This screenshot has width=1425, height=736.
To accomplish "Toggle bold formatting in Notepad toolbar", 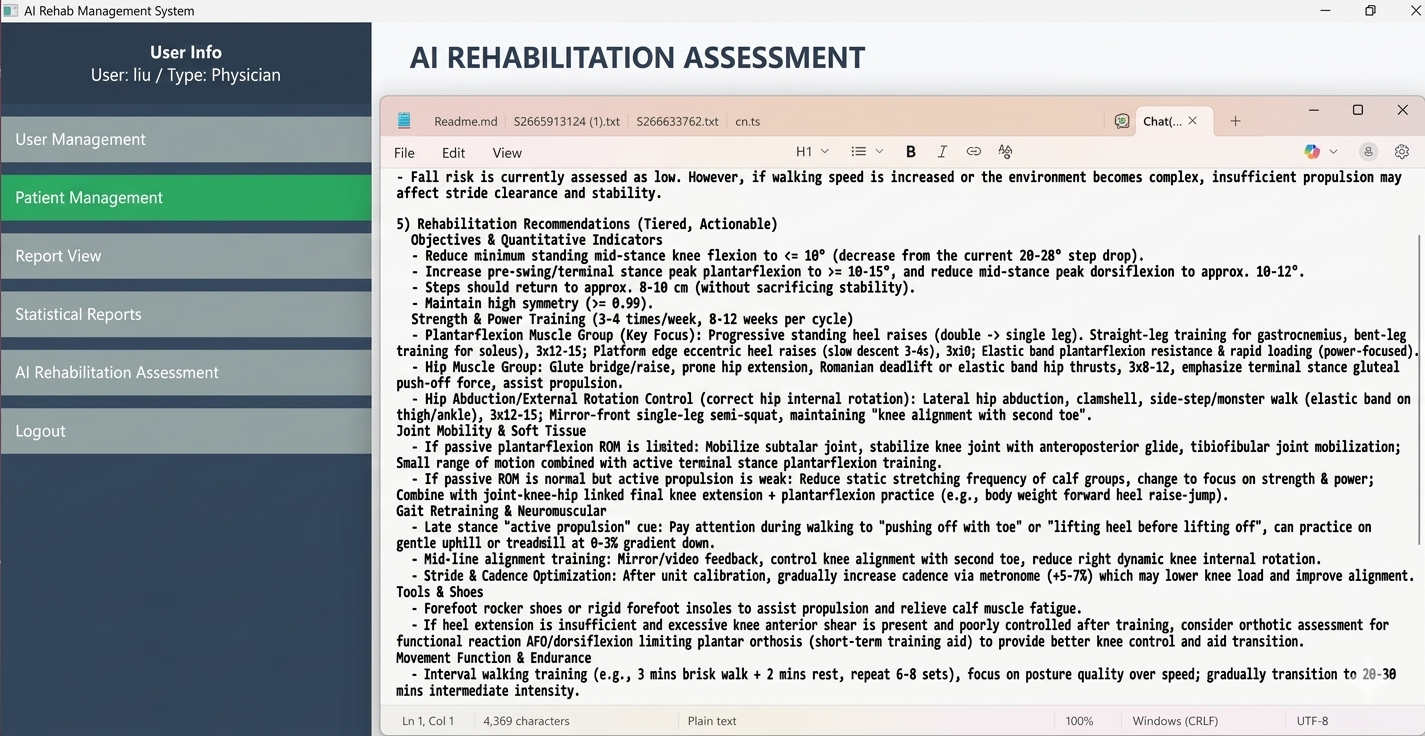I will [x=910, y=152].
